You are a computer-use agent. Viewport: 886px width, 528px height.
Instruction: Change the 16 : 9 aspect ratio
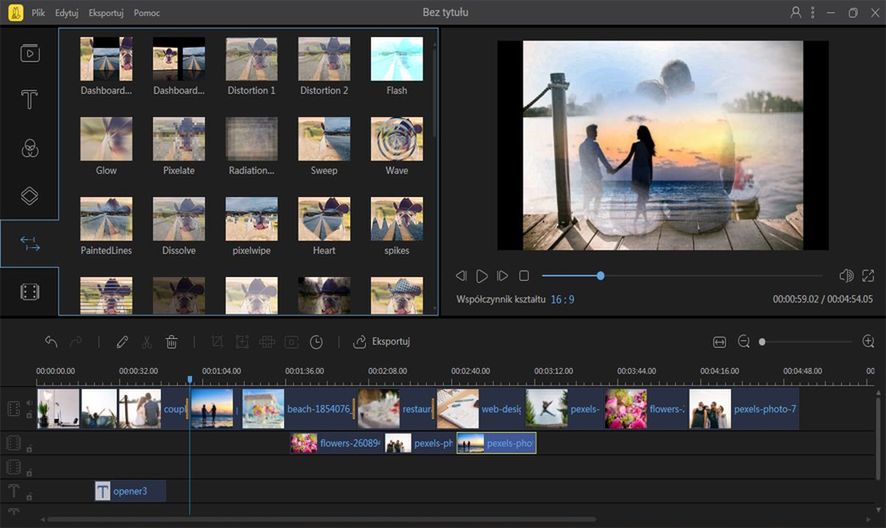click(x=562, y=299)
